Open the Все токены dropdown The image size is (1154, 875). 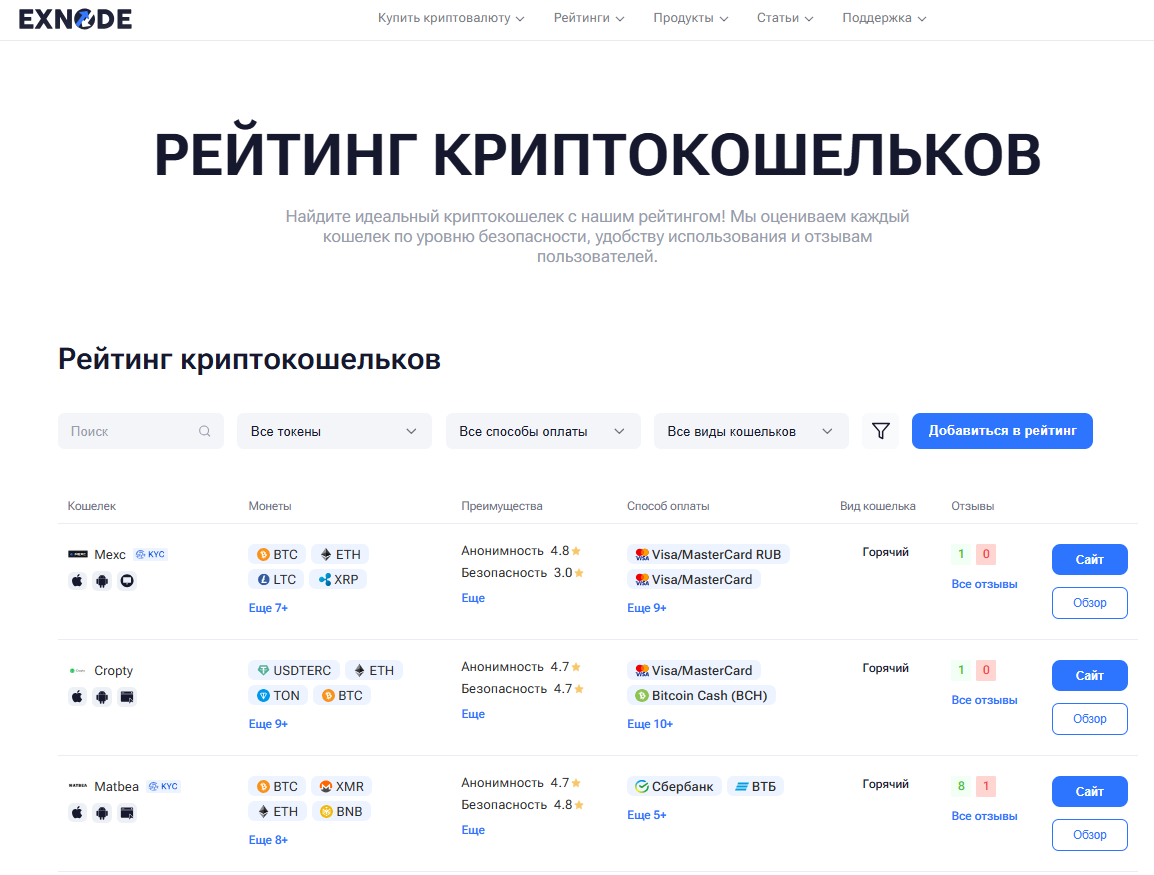pyautogui.click(x=334, y=430)
